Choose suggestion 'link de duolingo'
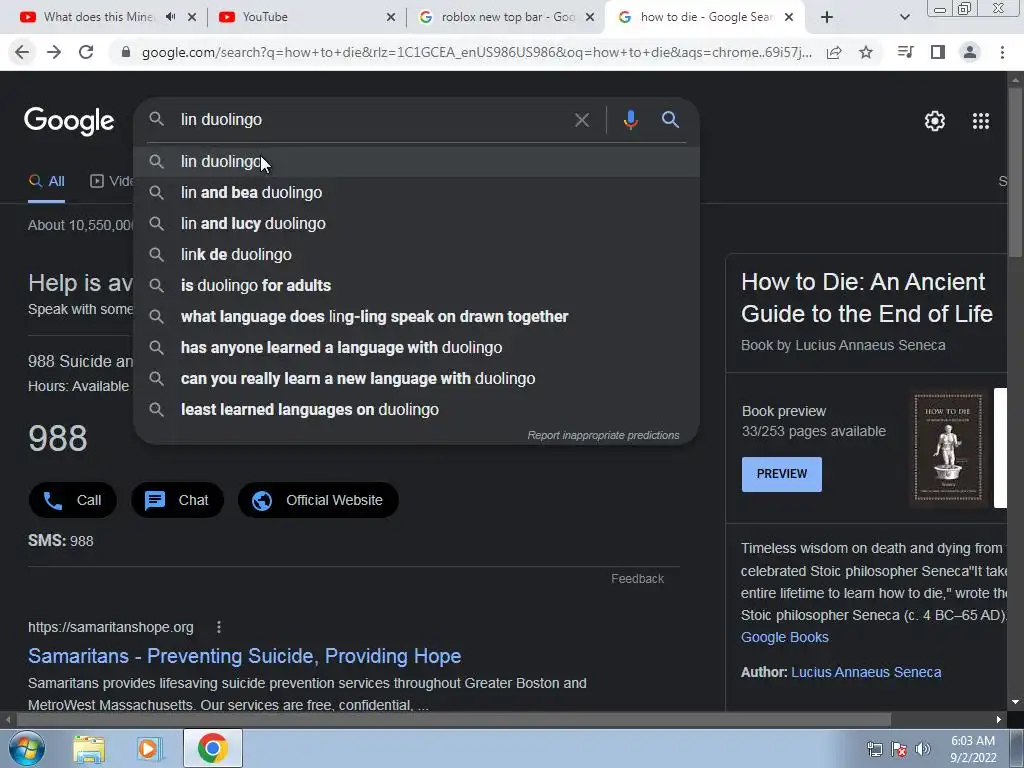 pyautogui.click(x=417, y=255)
